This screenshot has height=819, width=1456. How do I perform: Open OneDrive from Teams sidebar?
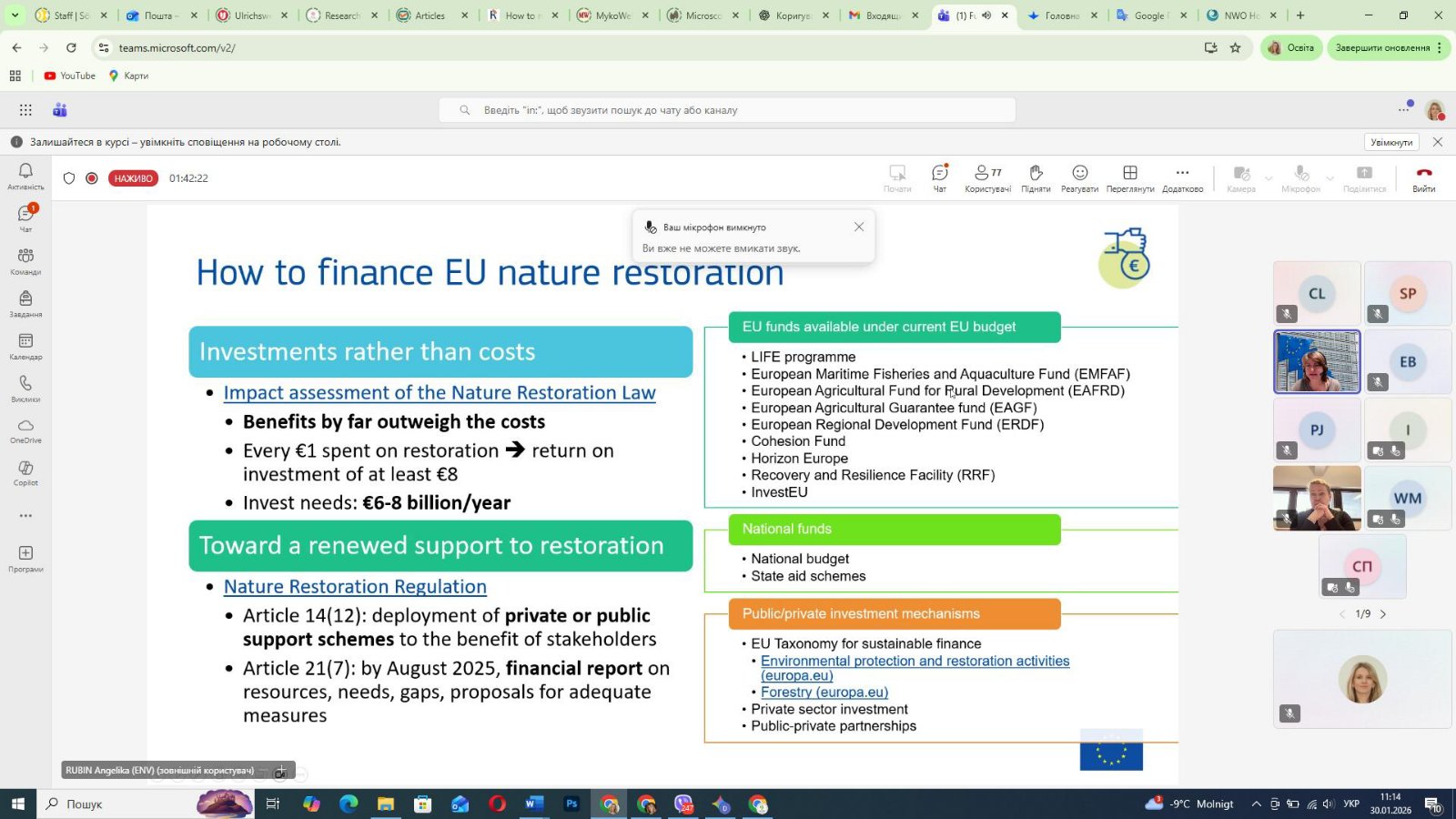click(x=25, y=430)
